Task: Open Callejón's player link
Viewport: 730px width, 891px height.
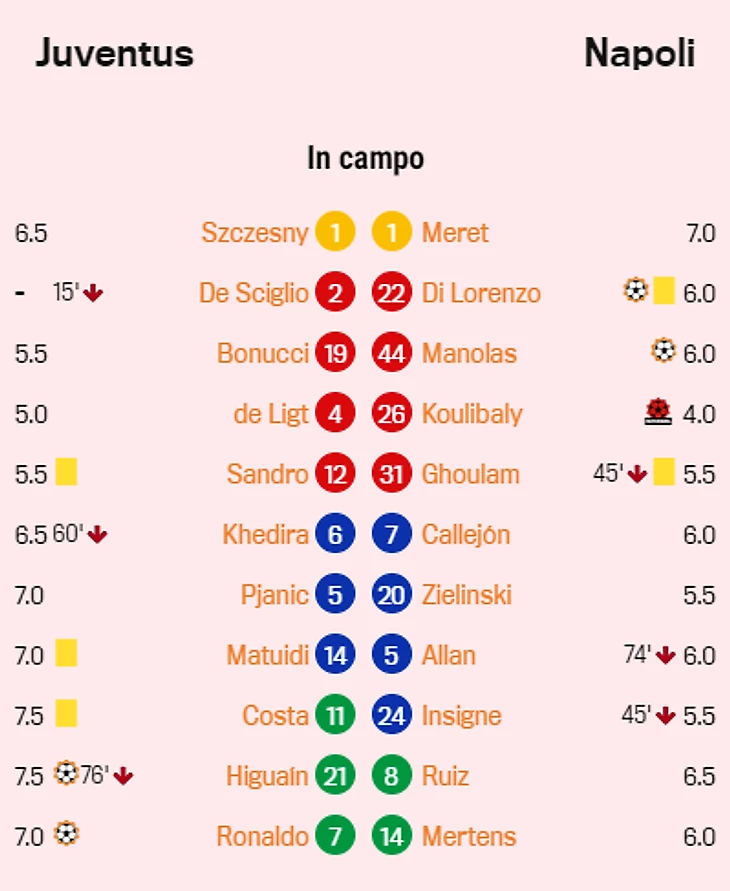Action: pos(465,535)
